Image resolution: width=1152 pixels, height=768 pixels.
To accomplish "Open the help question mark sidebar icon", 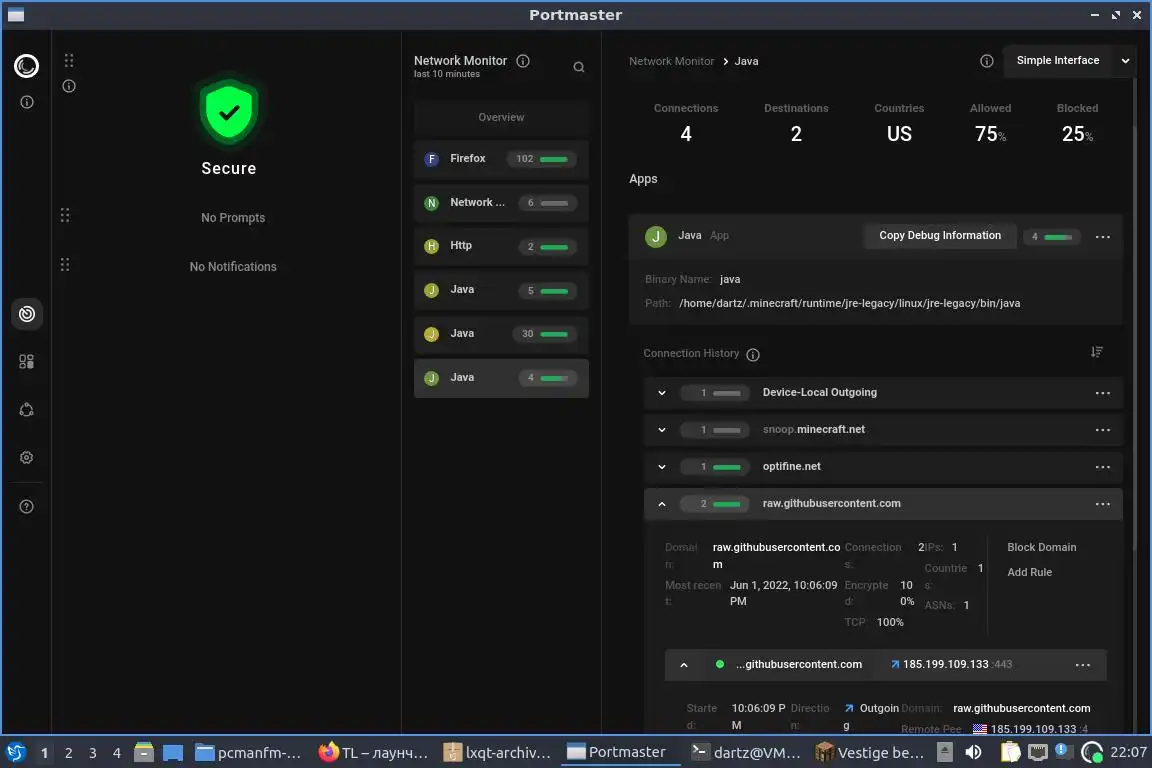I will [26, 506].
